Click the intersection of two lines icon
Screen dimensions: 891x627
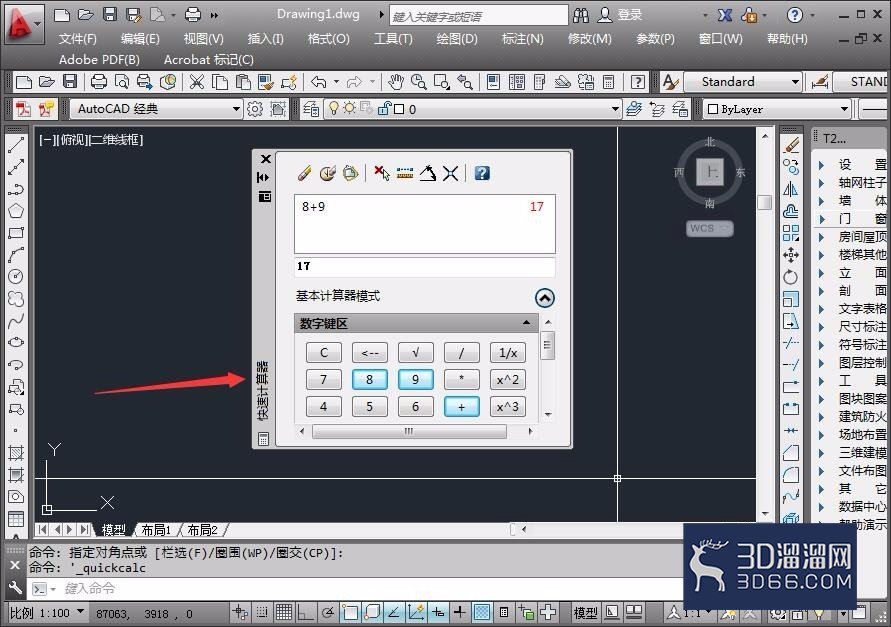tap(450, 173)
